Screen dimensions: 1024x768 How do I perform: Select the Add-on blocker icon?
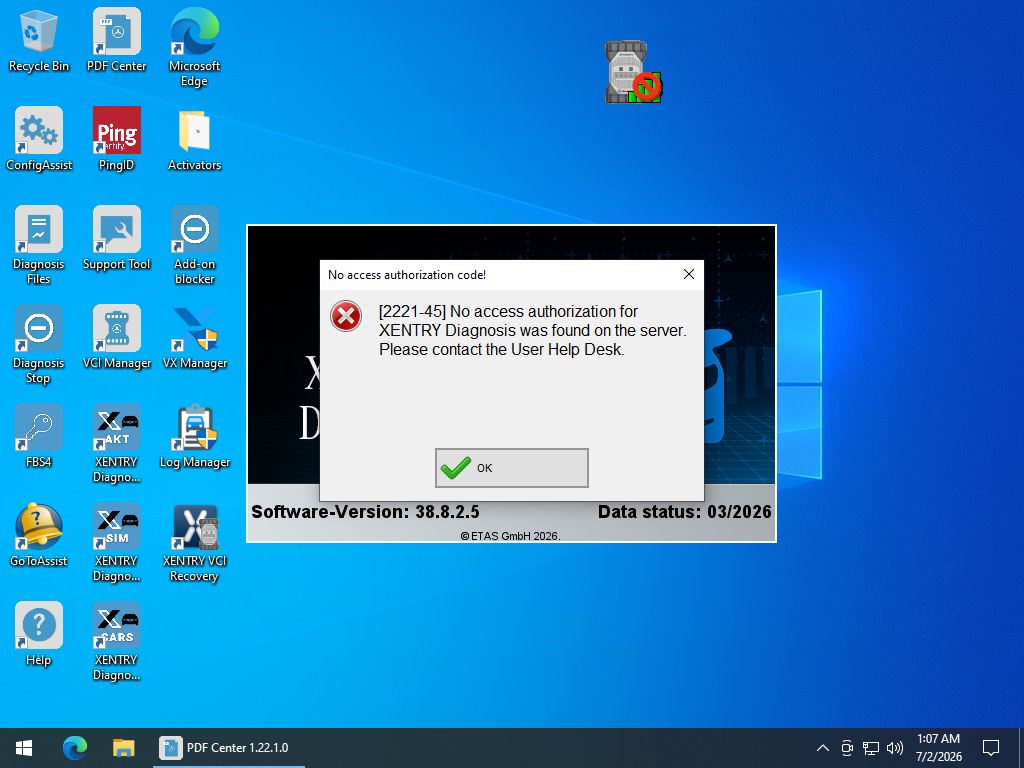click(x=194, y=246)
